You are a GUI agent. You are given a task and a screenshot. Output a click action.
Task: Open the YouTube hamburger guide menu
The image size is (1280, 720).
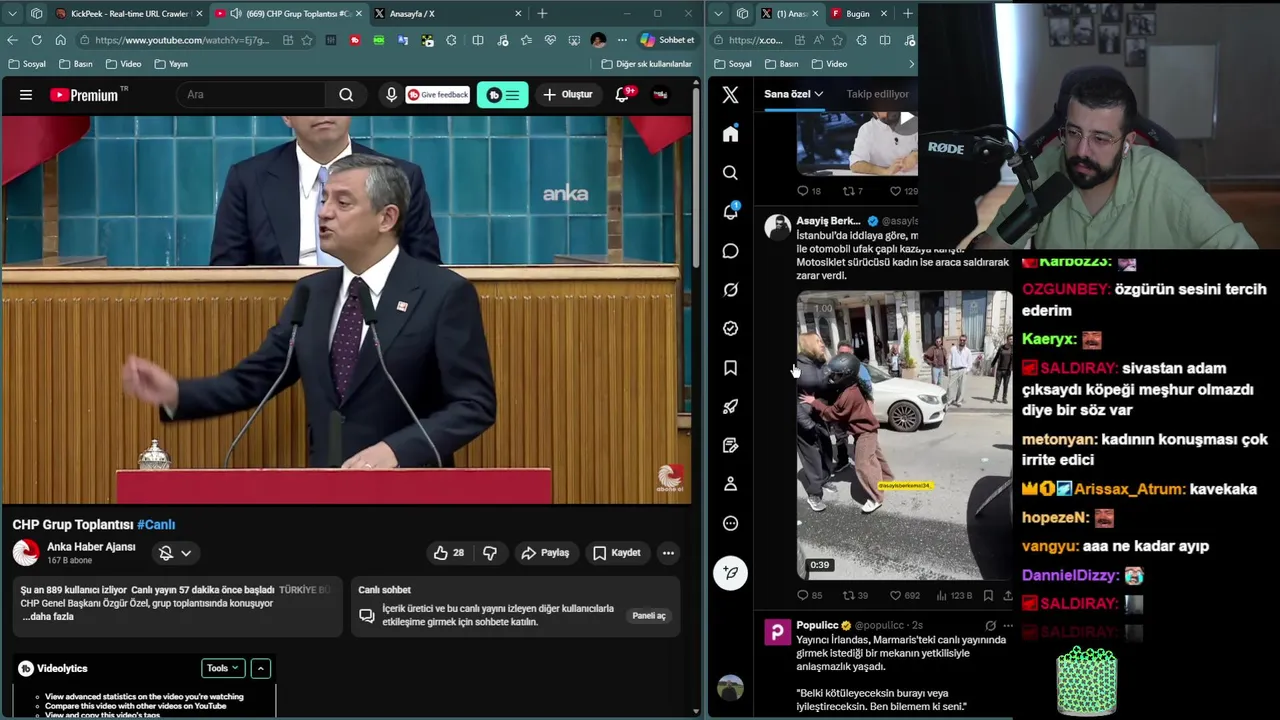coord(26,95)
